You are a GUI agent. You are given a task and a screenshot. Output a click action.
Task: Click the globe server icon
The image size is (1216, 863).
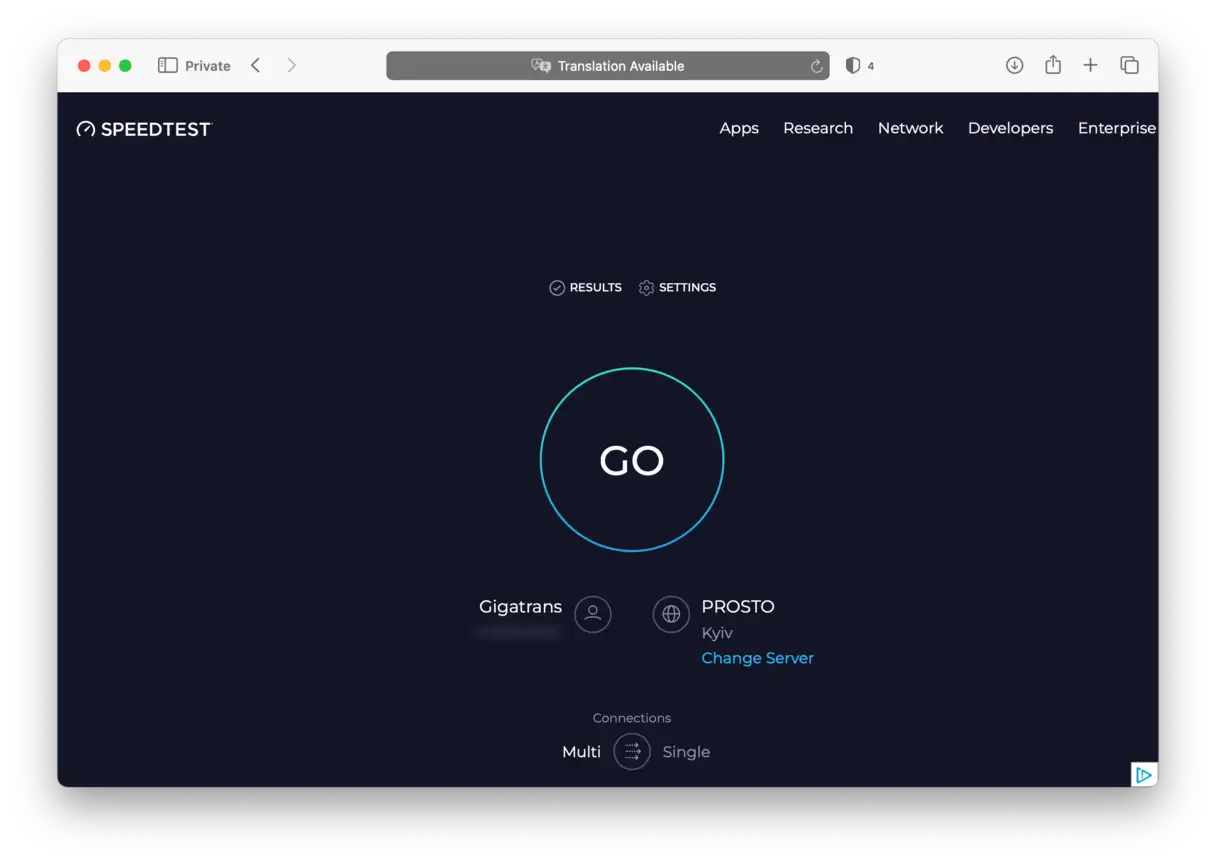pos(671,614)
